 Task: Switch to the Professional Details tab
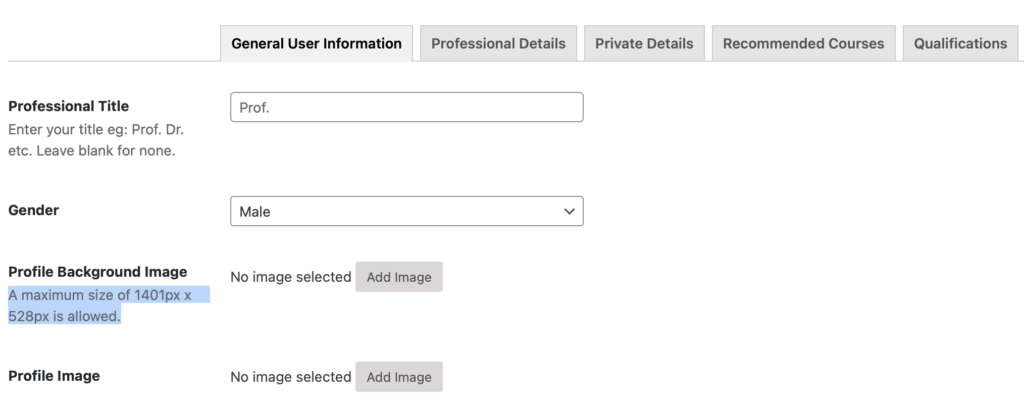(x=498, y=44)
